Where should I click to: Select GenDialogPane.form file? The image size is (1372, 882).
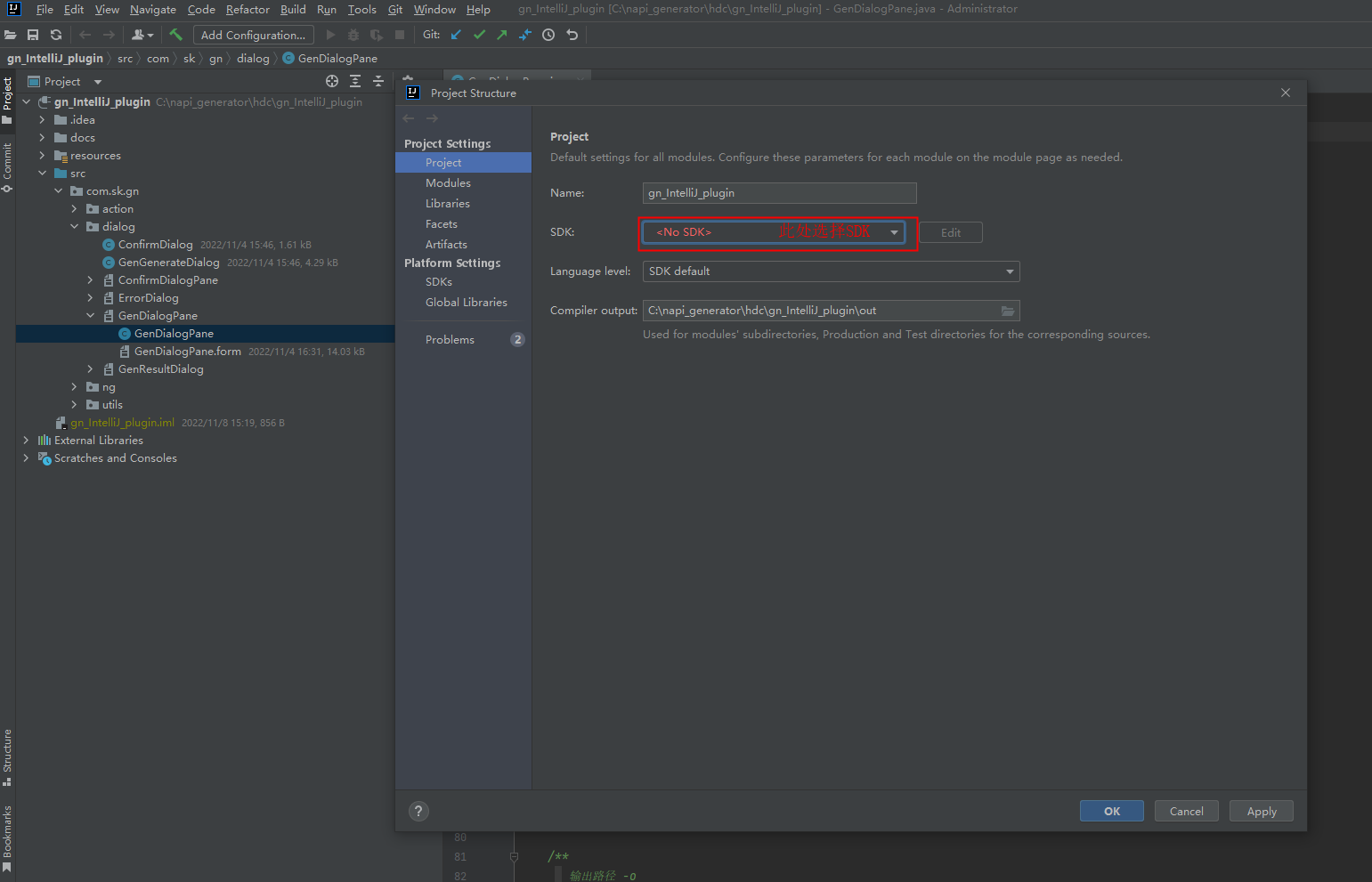(x=187, y=351)
